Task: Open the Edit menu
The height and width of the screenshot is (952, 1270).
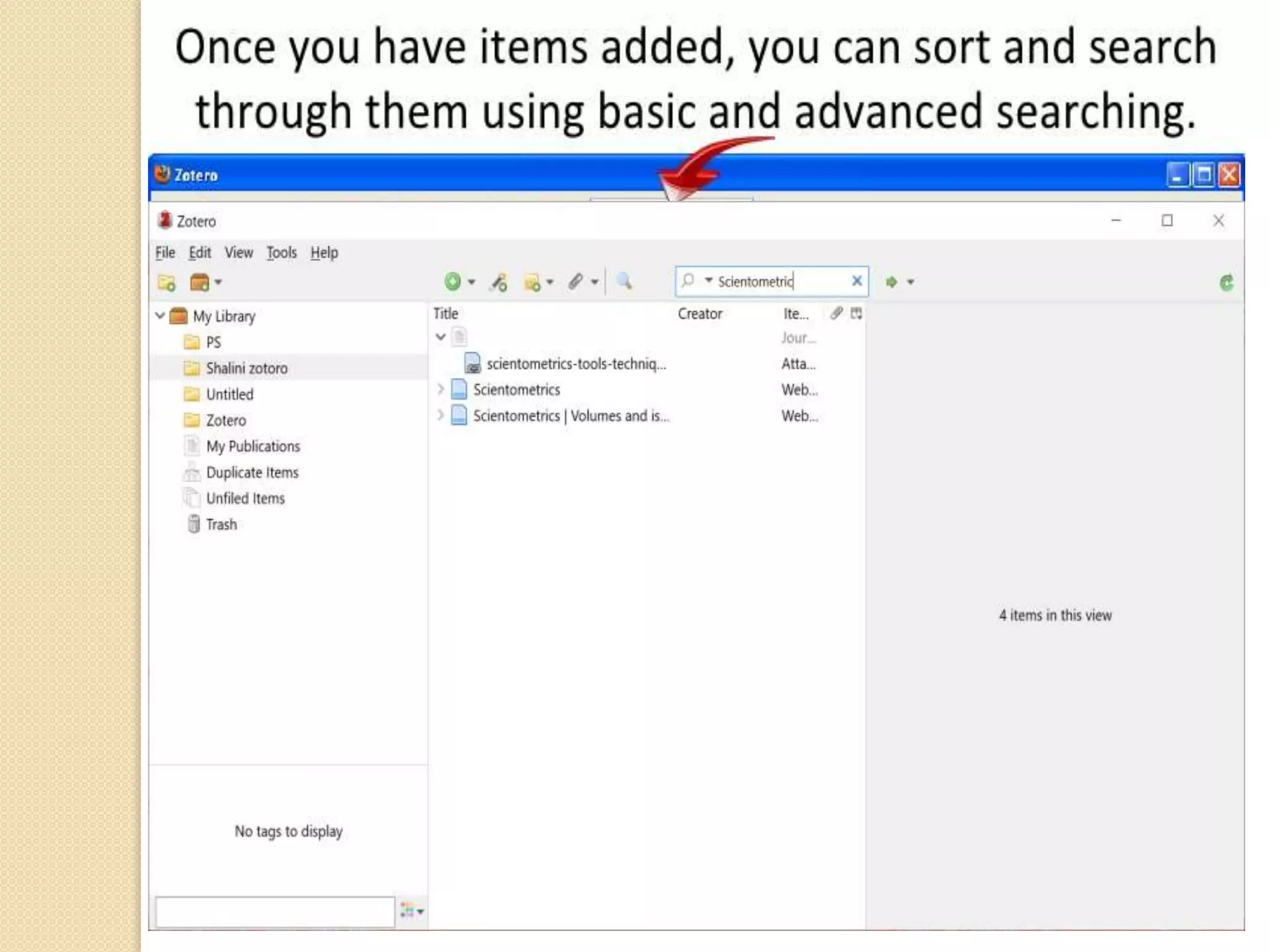Action: click(x=200, y=253)
